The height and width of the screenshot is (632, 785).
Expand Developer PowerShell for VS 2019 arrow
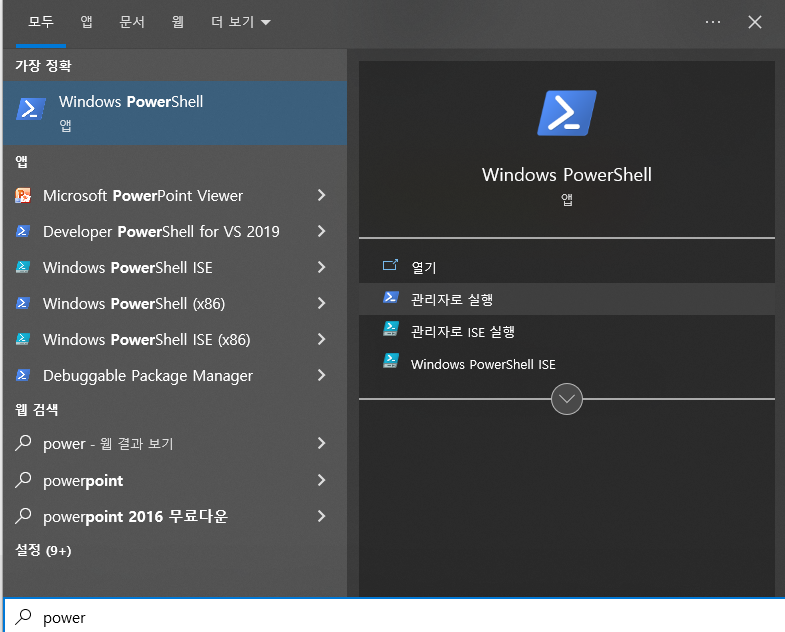click(321, 231)
